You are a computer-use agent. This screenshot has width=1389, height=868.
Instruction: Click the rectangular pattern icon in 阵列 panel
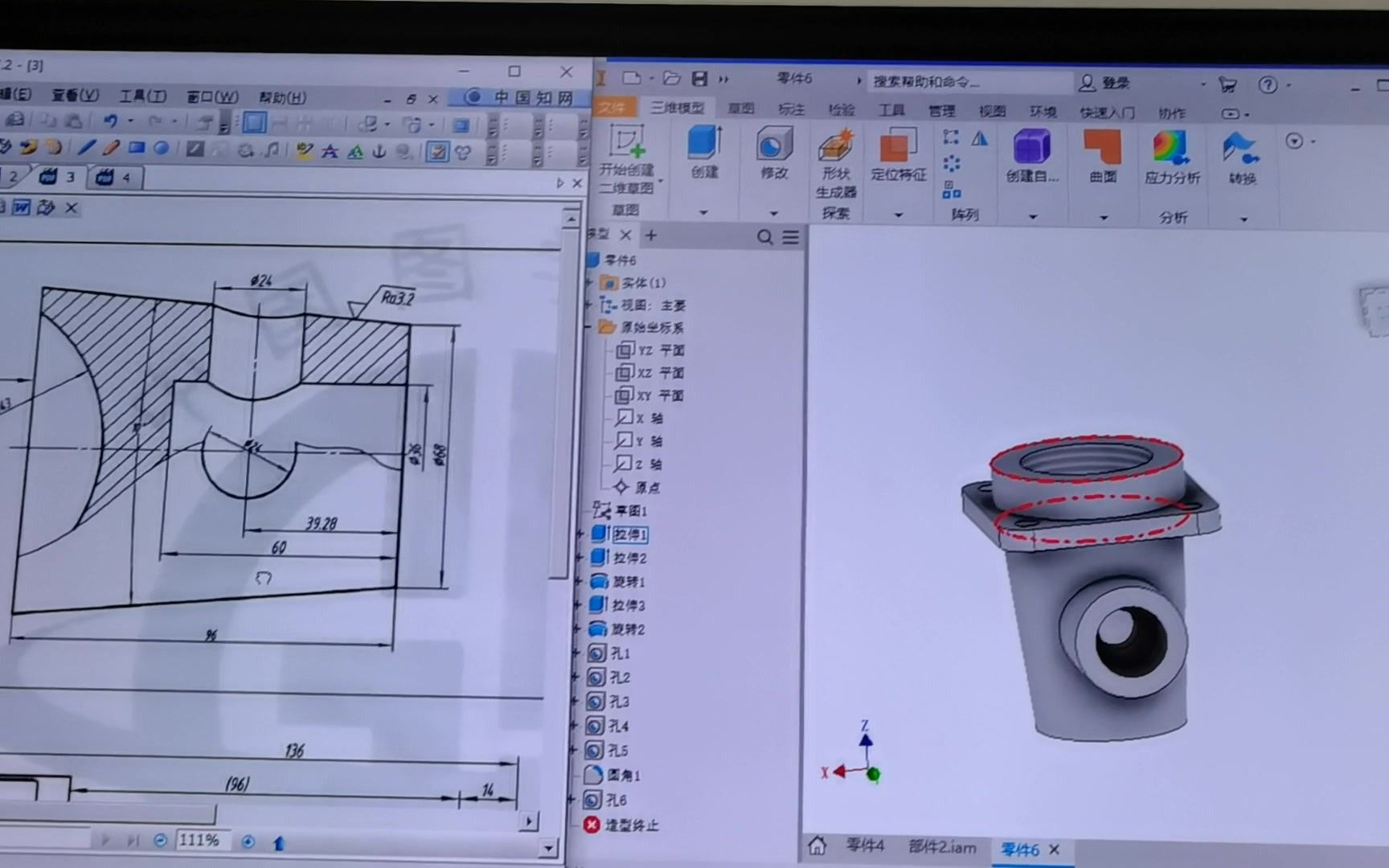(951, 137)
